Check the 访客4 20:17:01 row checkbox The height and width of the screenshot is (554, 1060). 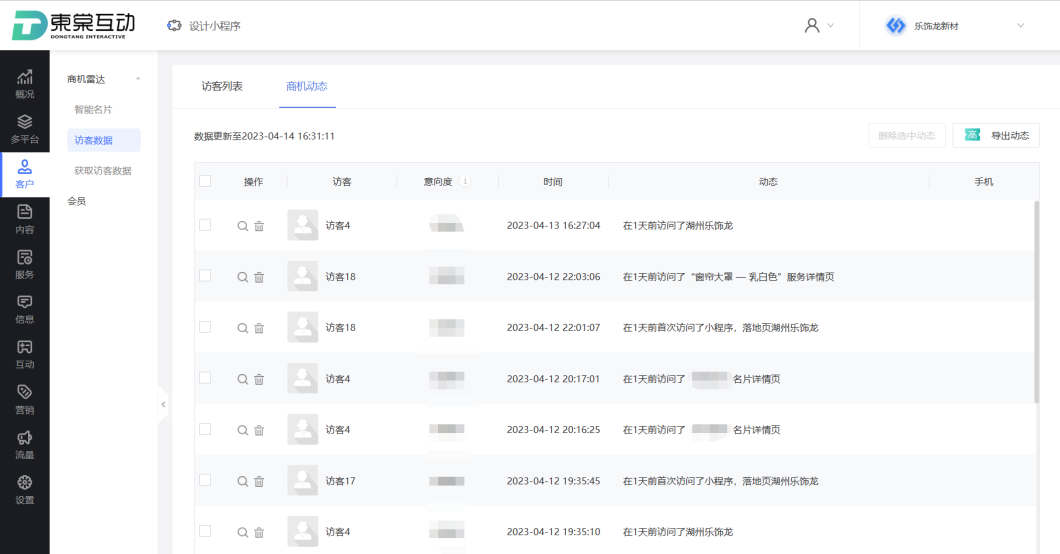(x=205, y=378)
